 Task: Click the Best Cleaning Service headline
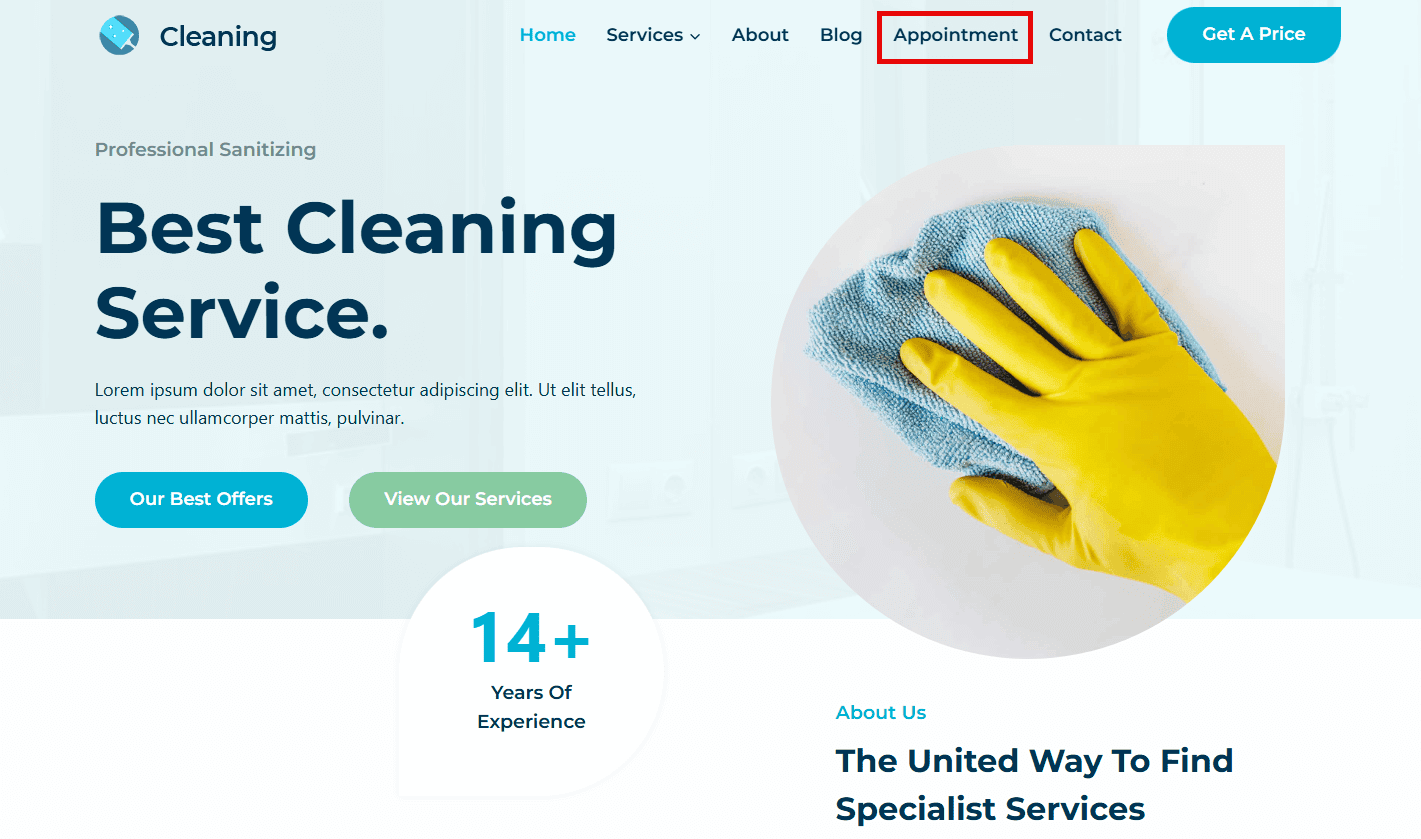tap(356, 270)
